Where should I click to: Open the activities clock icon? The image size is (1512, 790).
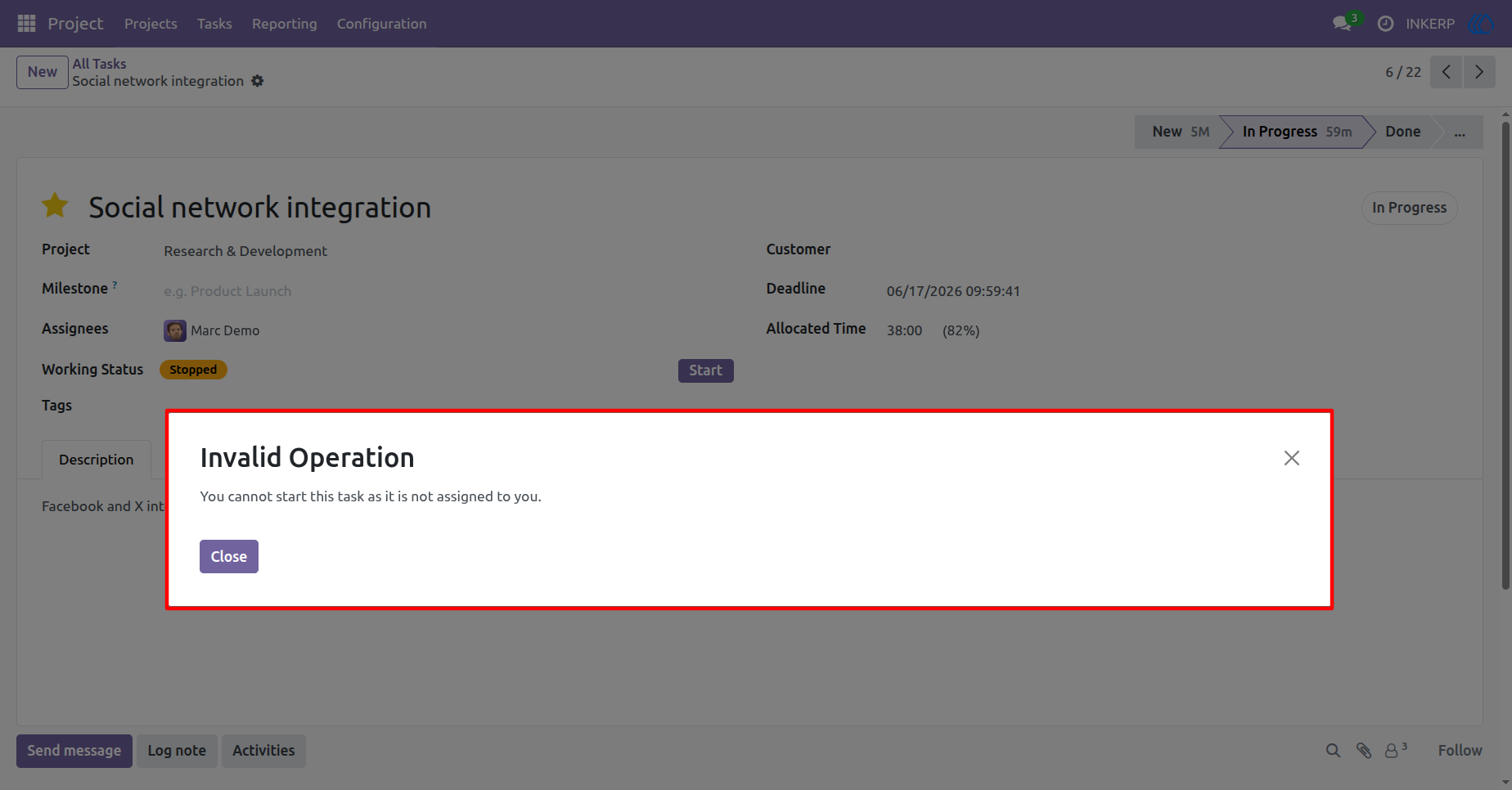tap(1385, 24)
